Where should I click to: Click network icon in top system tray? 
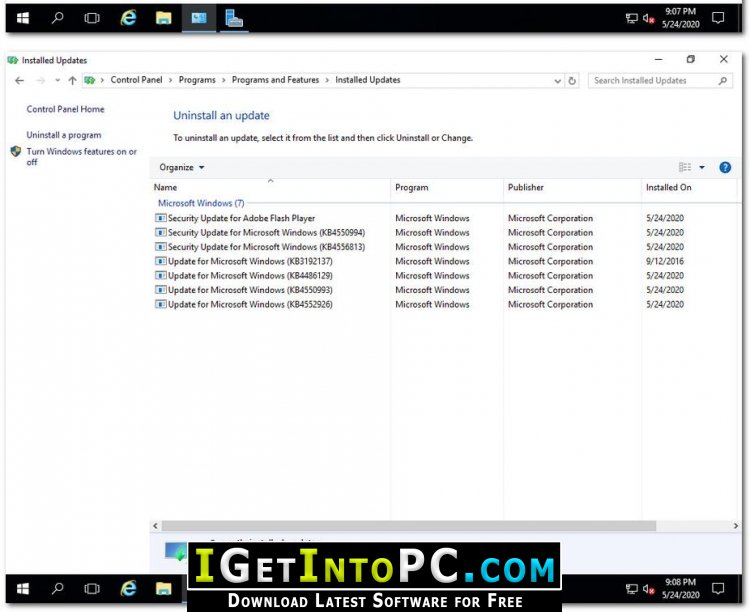631,18
